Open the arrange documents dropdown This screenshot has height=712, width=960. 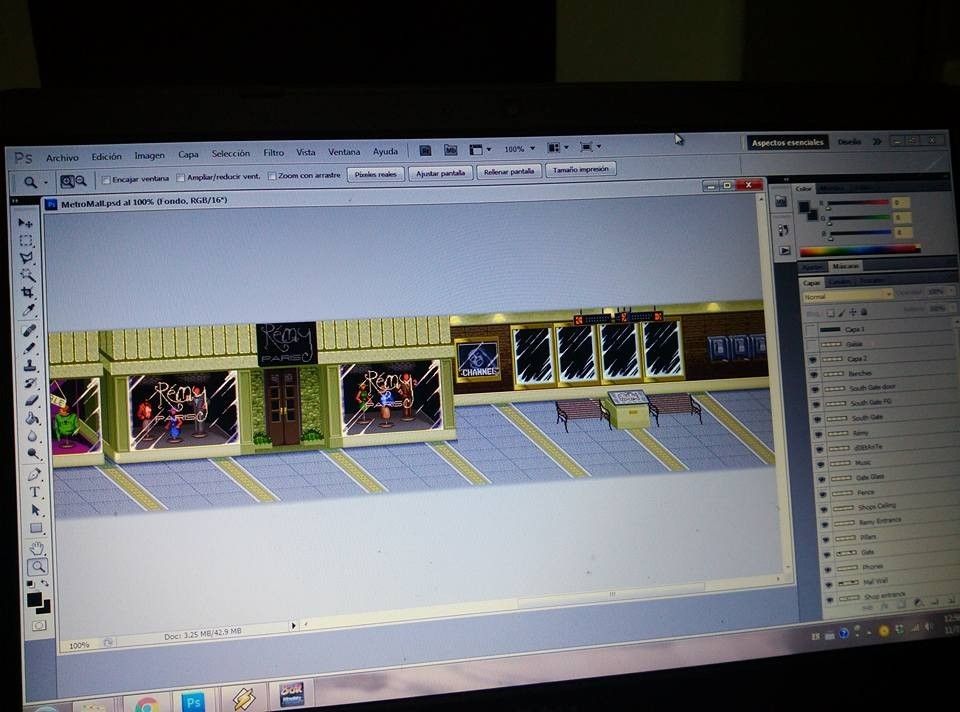pyautogui.click(x=558, y=148)
